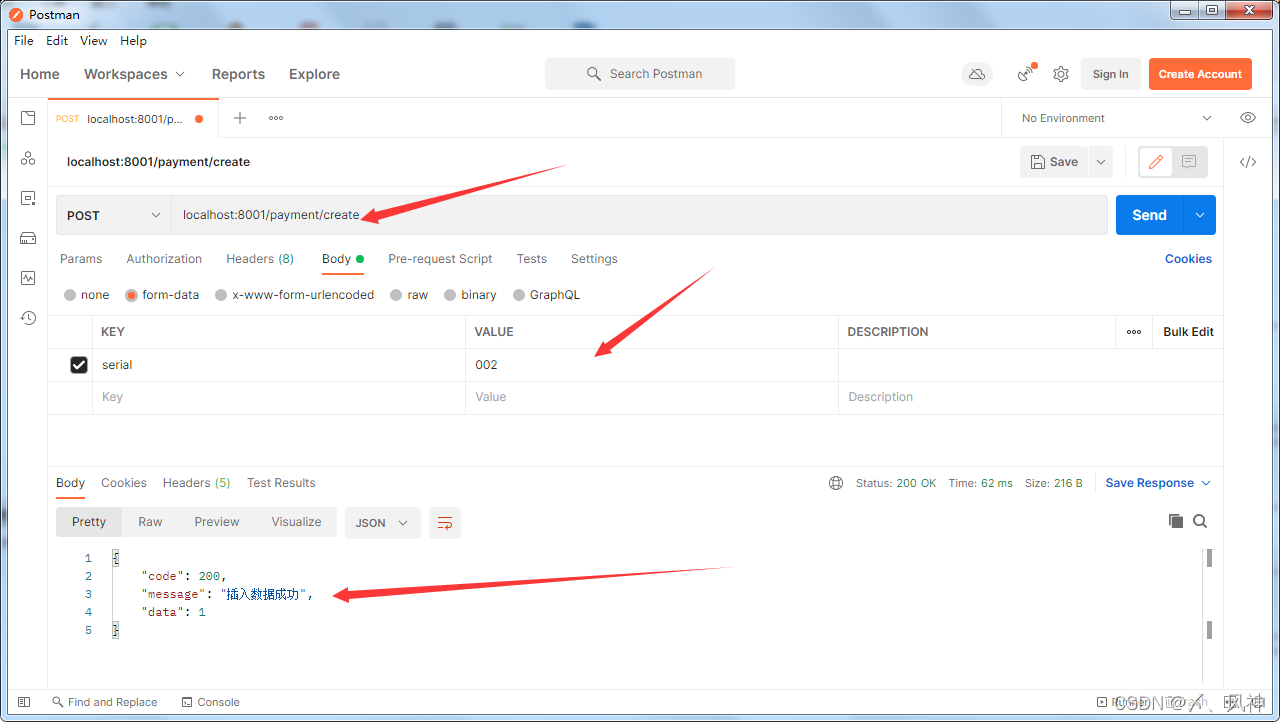Open Settings gear icon
The width and height of the screenshot is (1280, 722).
[x=1061, y=74]
